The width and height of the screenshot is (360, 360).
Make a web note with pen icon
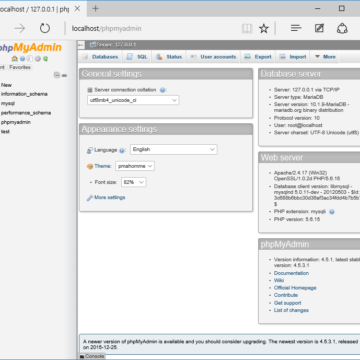(319, 28)
